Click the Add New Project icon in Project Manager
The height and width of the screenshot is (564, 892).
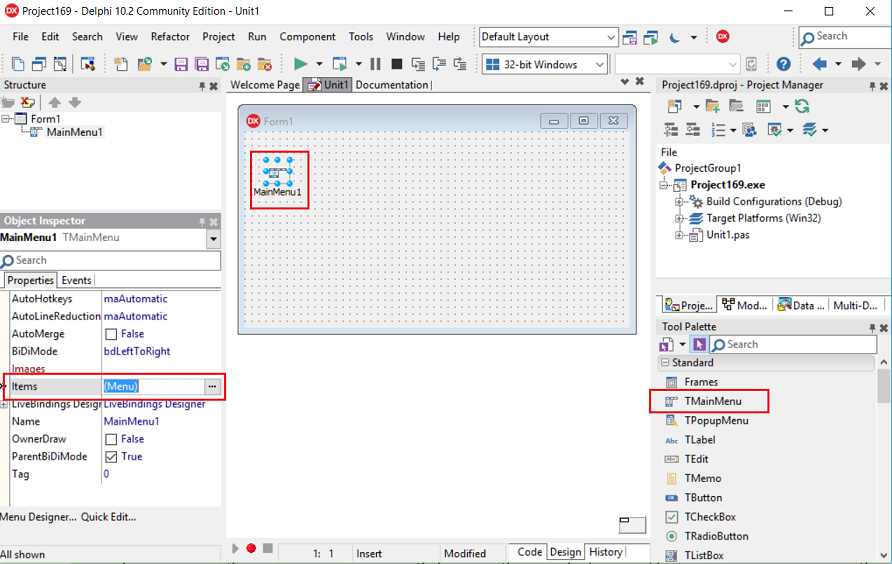674,106
